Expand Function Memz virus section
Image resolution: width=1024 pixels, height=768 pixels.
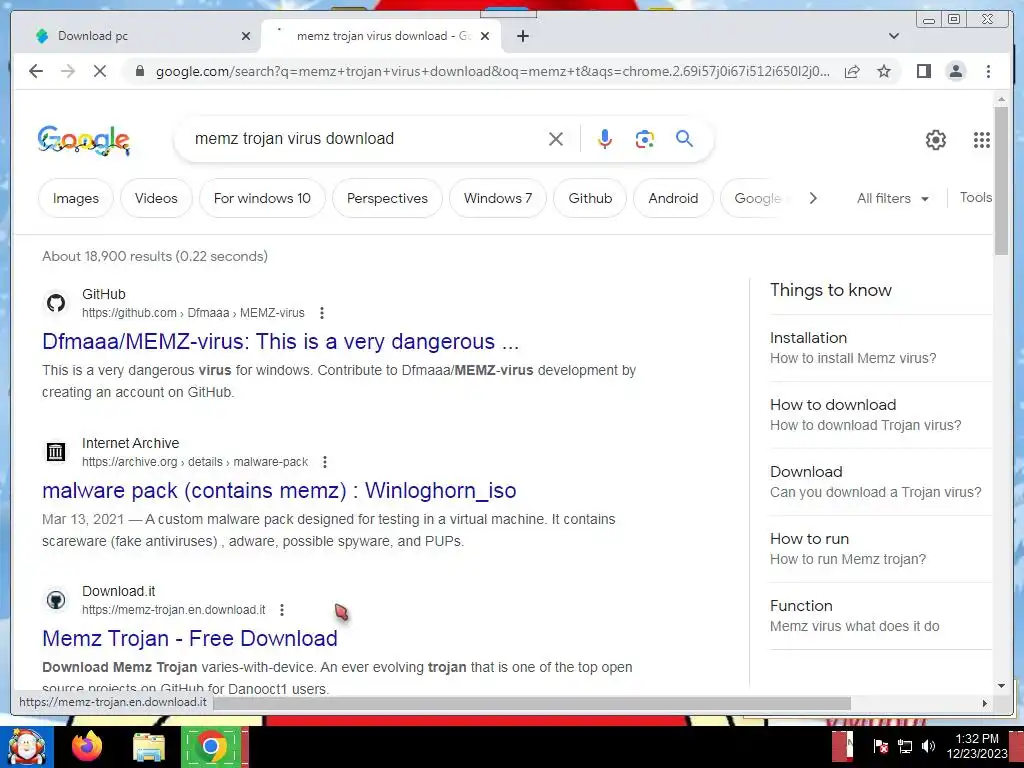click(x=880, y=616)
